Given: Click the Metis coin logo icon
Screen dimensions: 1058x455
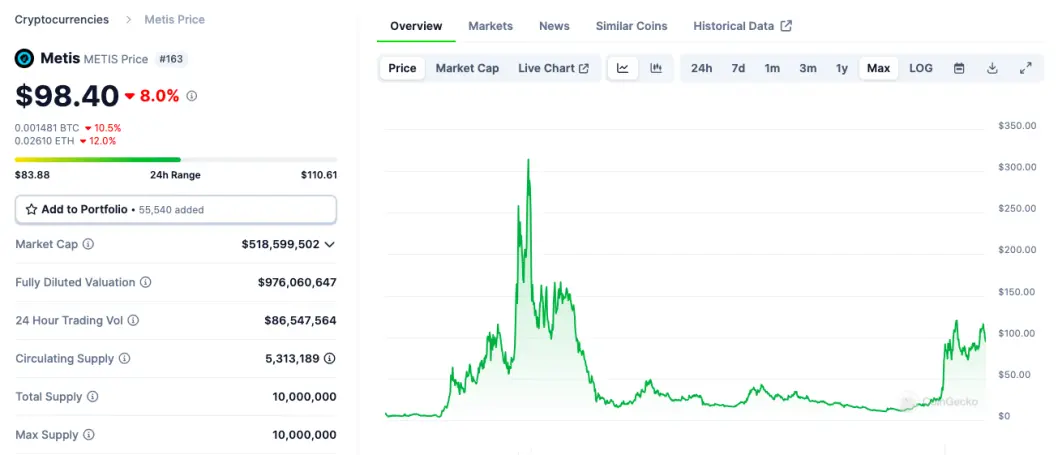Looking at the screenshot, I should coord(25,59).
